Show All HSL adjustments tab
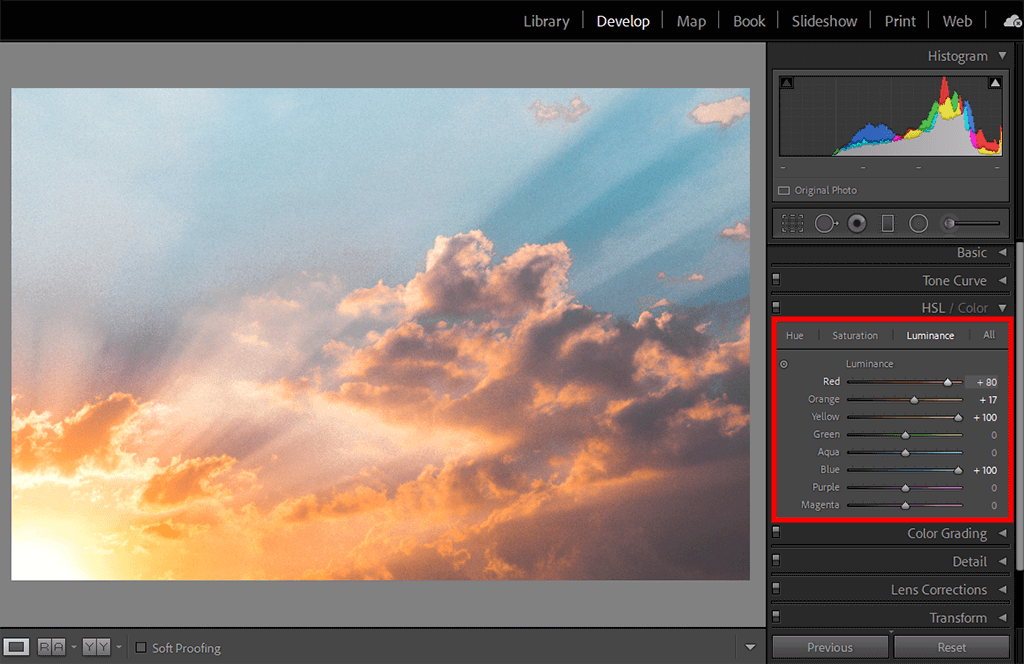The image size is (1024, 664). [989, 335]
